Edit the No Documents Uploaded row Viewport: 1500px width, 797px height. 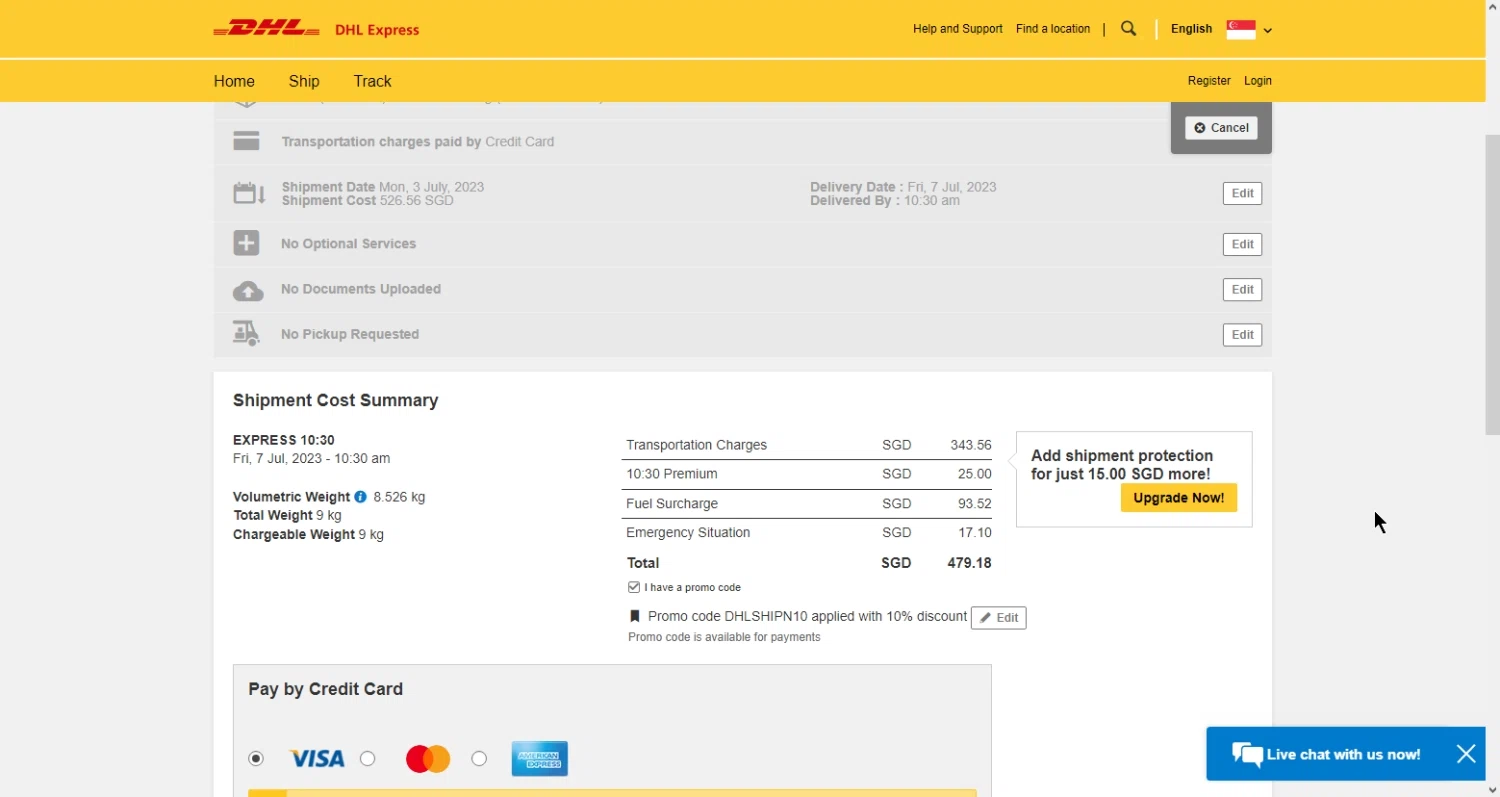(1242, 290)
